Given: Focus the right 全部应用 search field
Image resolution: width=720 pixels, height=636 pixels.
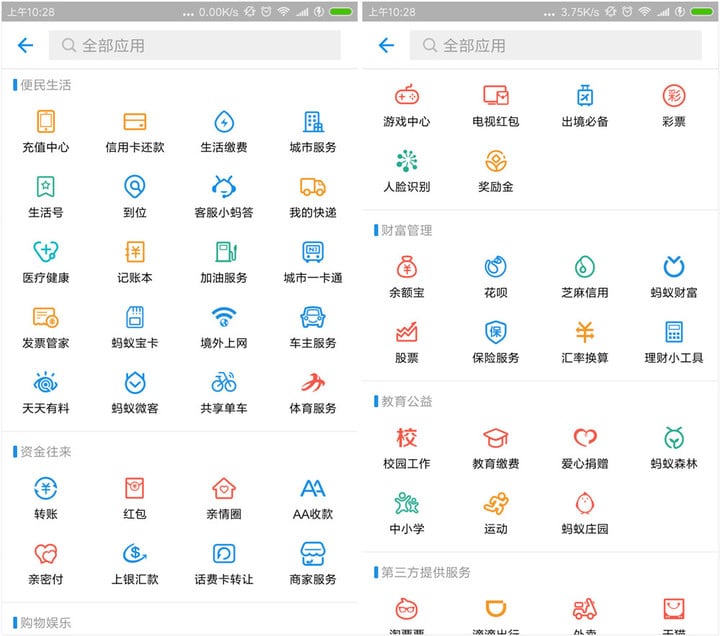Looking at the screenshot, I should coord(556,45).
